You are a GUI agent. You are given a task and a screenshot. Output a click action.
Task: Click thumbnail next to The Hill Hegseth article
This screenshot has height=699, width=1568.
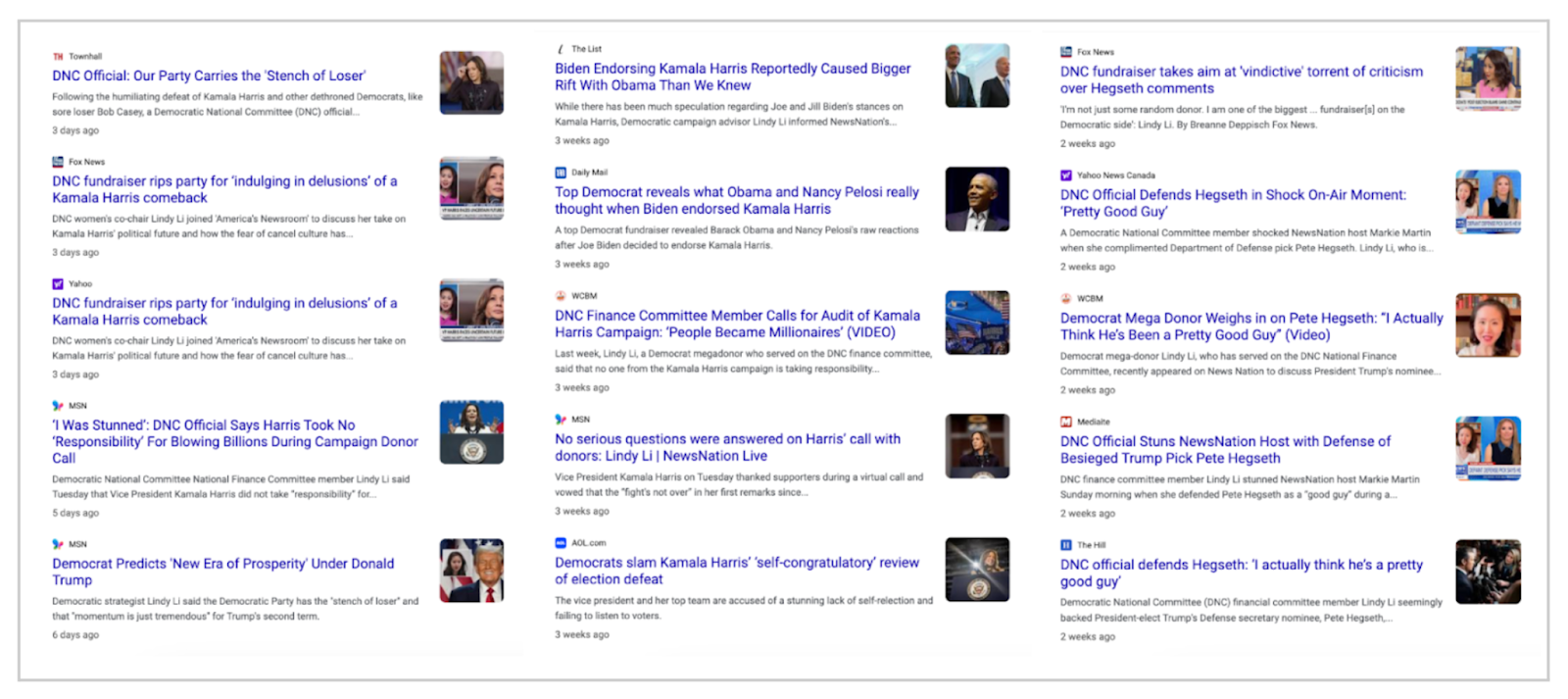pyautogui.click(x=1488, y=572)
